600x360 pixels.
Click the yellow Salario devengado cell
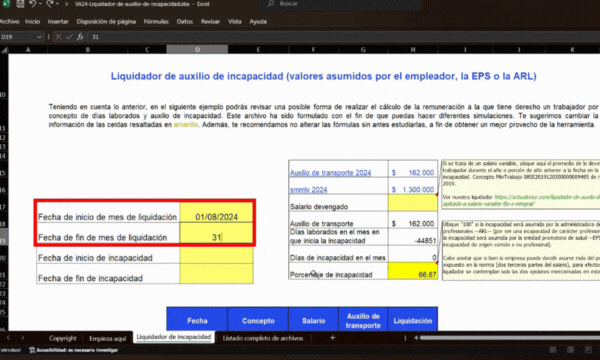412,203
